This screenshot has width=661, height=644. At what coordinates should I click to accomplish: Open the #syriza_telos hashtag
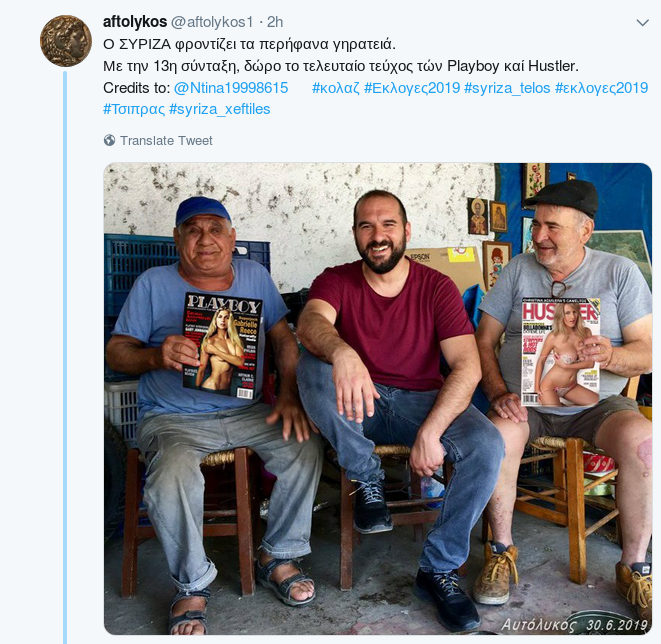(507, 88)
